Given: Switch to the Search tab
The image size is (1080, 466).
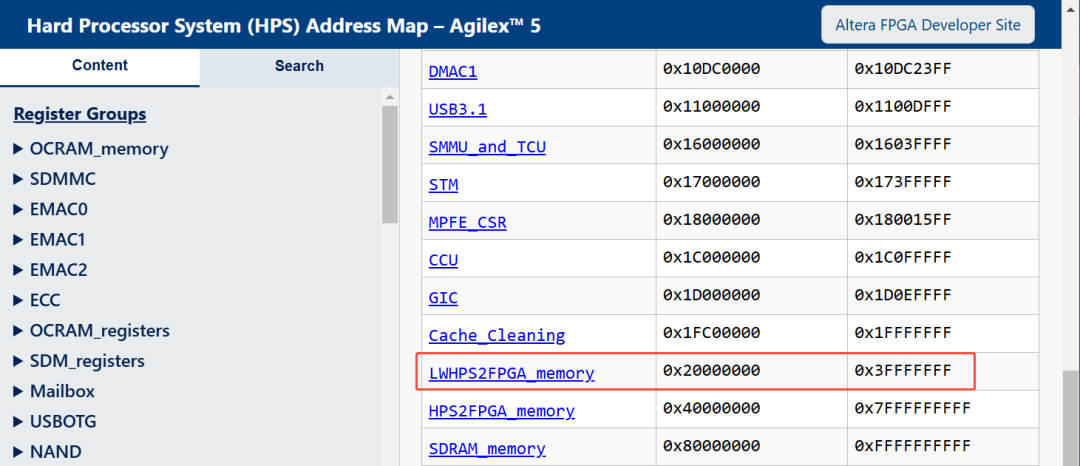Looking at the screenshot, I should [x=299, y=66].
